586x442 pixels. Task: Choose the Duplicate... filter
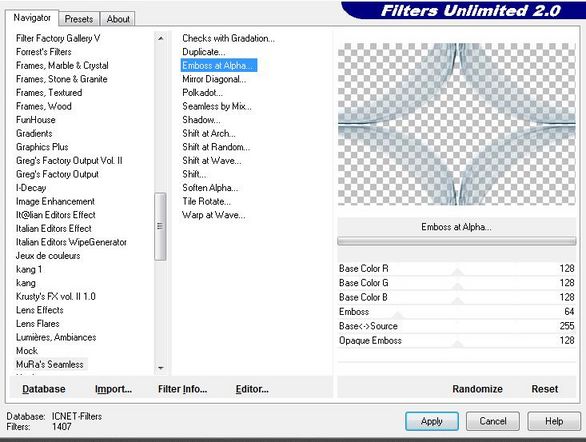click(x=204, y=52)
